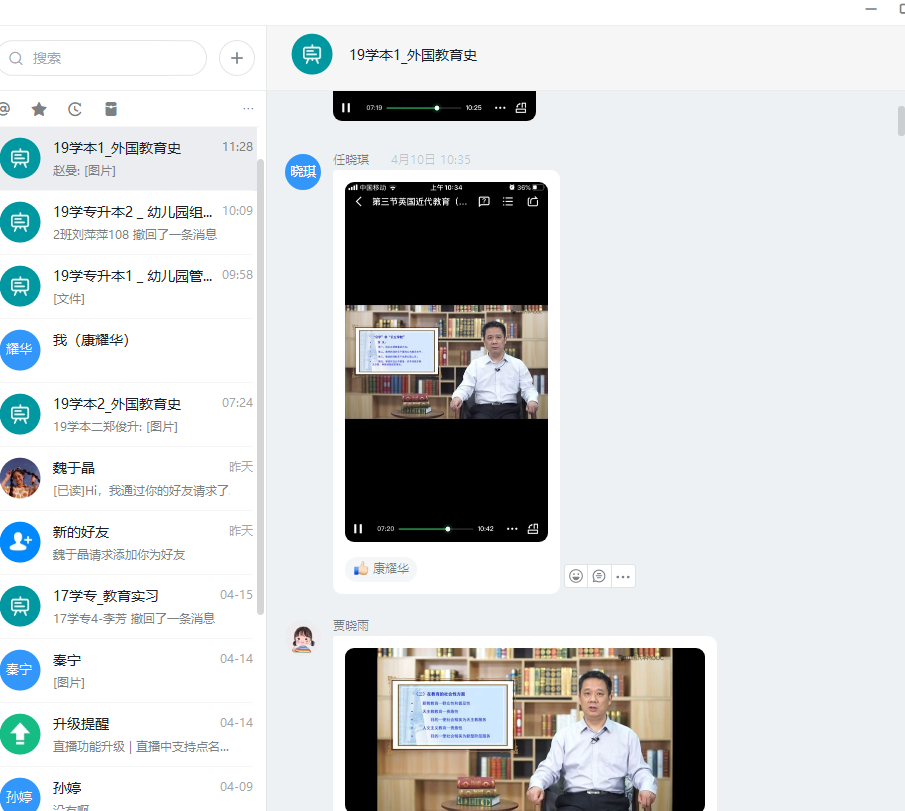Open the @ mentions message filter
The image size is (905, 811).
(5, 109)
